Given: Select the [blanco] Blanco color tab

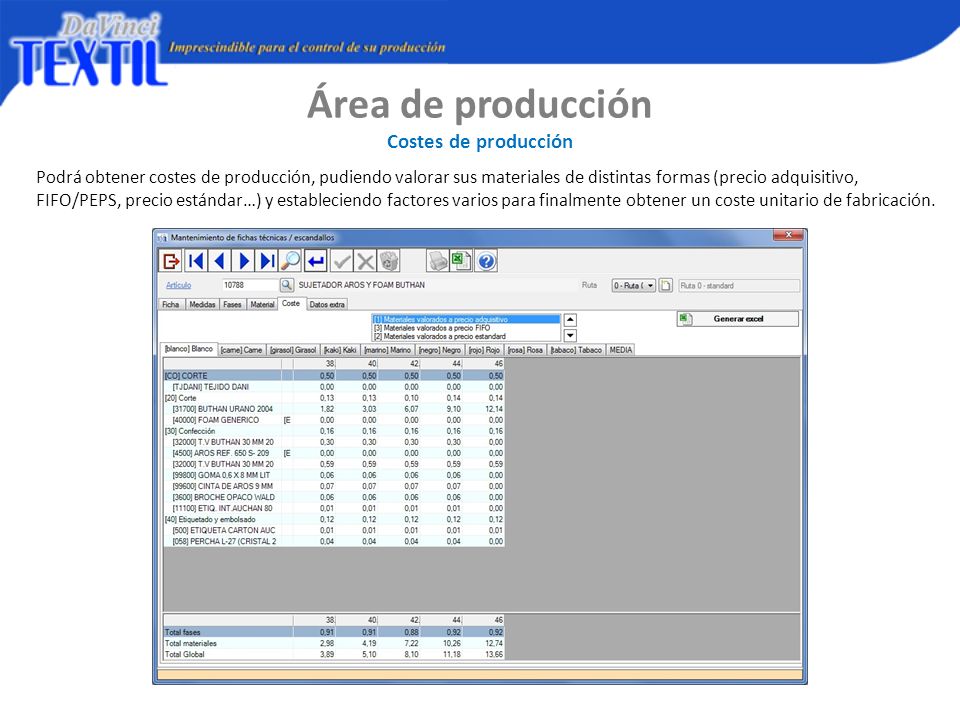Looking at the screenshot, I should point(189,349).
